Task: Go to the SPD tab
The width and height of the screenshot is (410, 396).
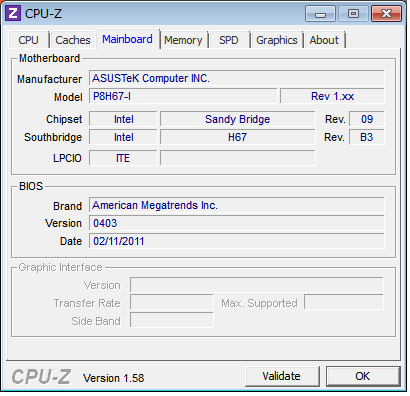Action: point(229,40)
